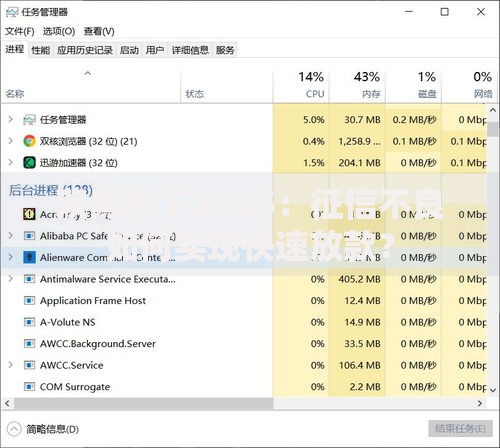The width and height of the screenshot is (500, 448).
Task: Select the Application Frame Host row name
Action: (93, 301)
